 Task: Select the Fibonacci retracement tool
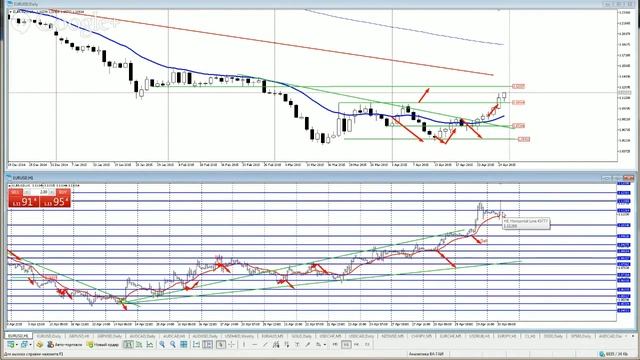point(287,345)
